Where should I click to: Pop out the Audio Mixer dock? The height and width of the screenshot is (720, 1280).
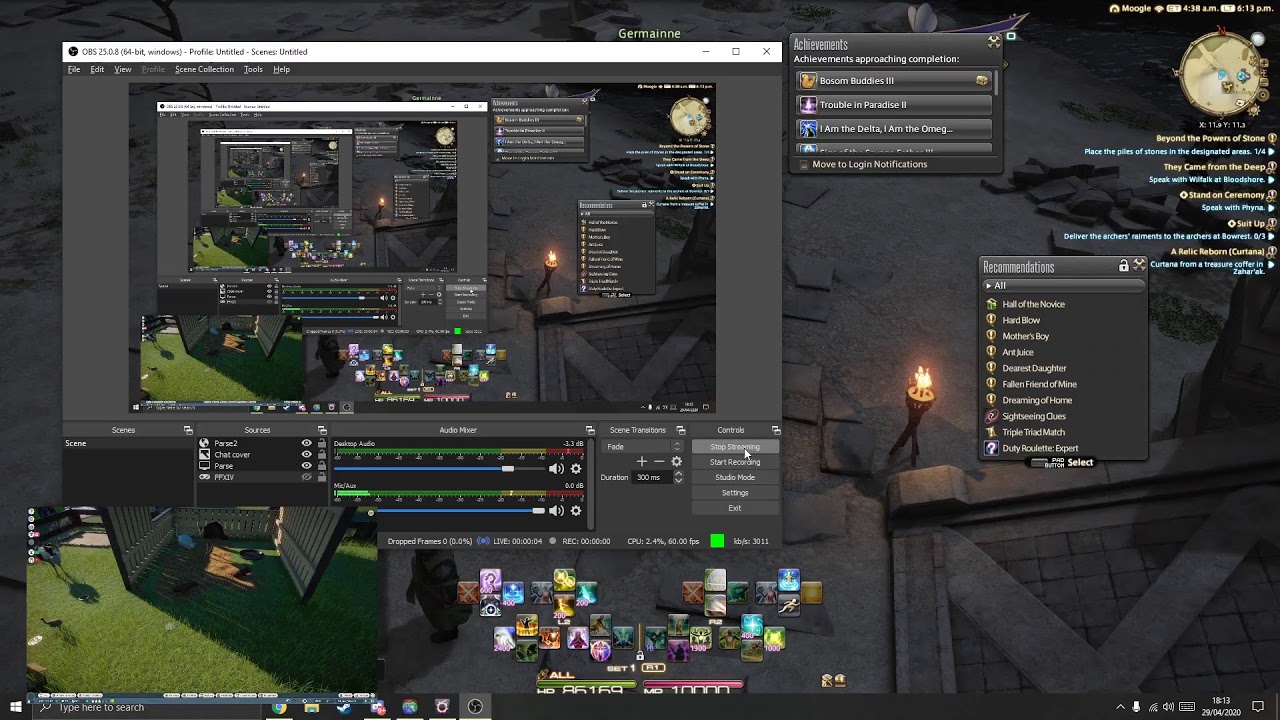[x=590, y=430]
